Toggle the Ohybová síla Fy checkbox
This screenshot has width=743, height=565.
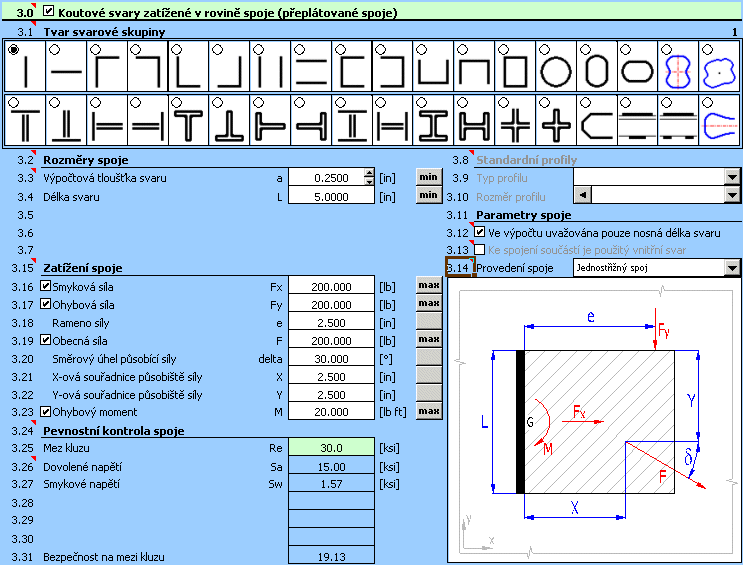[x=45, y=304]
